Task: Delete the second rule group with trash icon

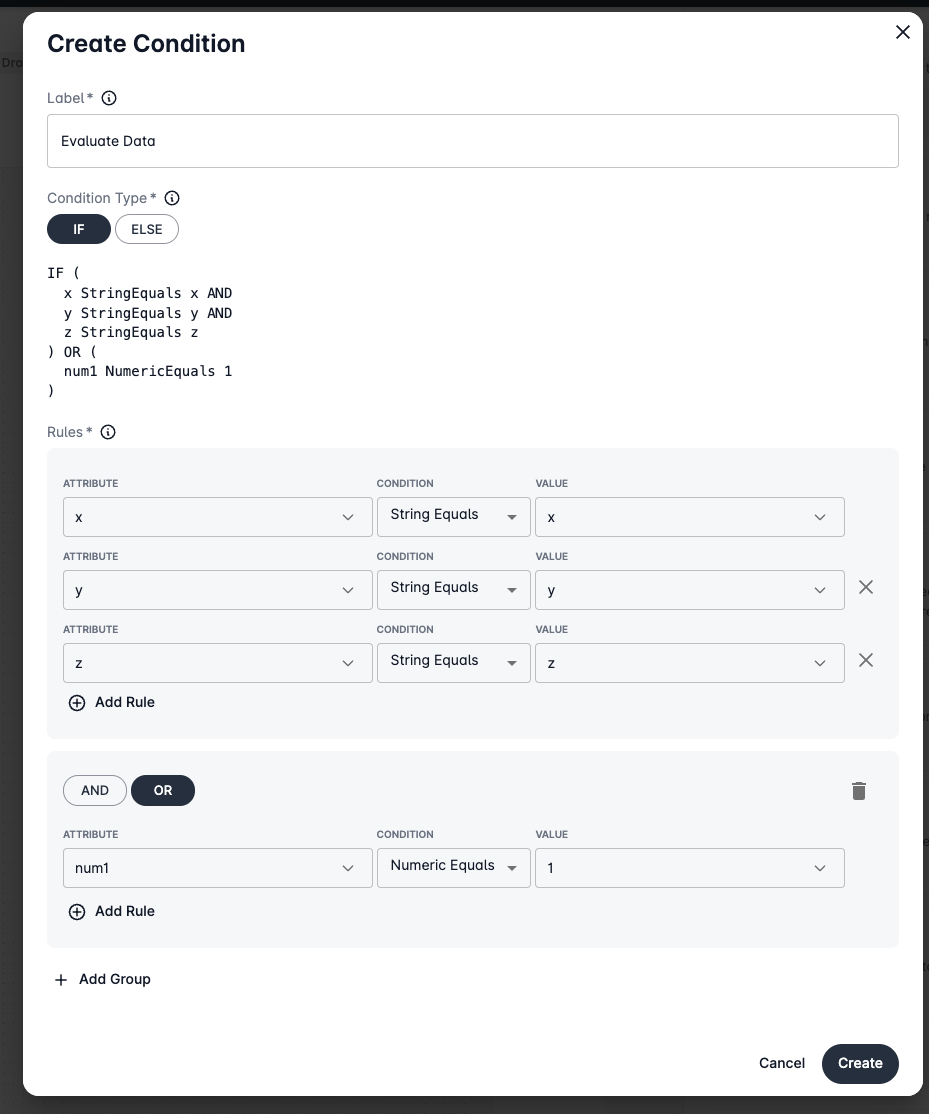Action: (x=858, y=791)
